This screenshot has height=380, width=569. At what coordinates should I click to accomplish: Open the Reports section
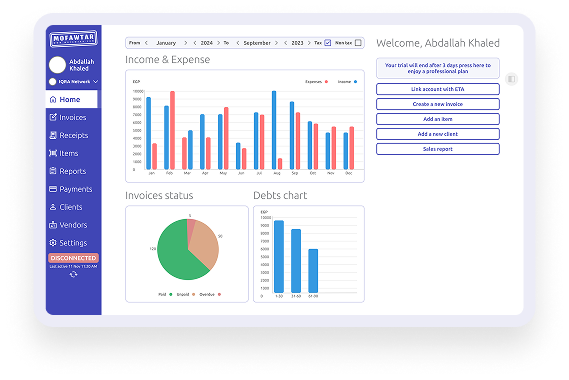[x=68, y=171]
